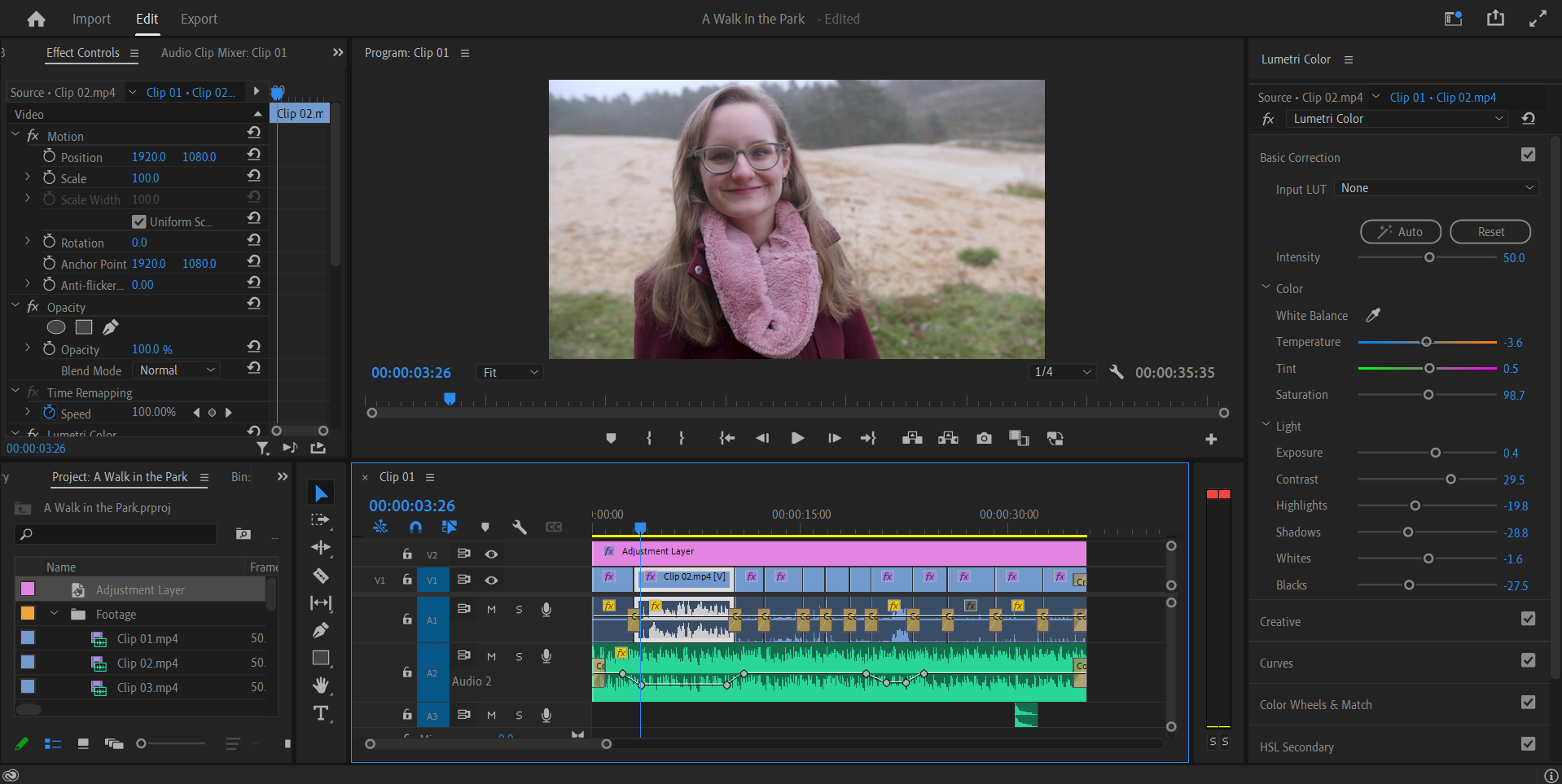
Task: Select the Rectangle tool
Action: tap(321, 658)
